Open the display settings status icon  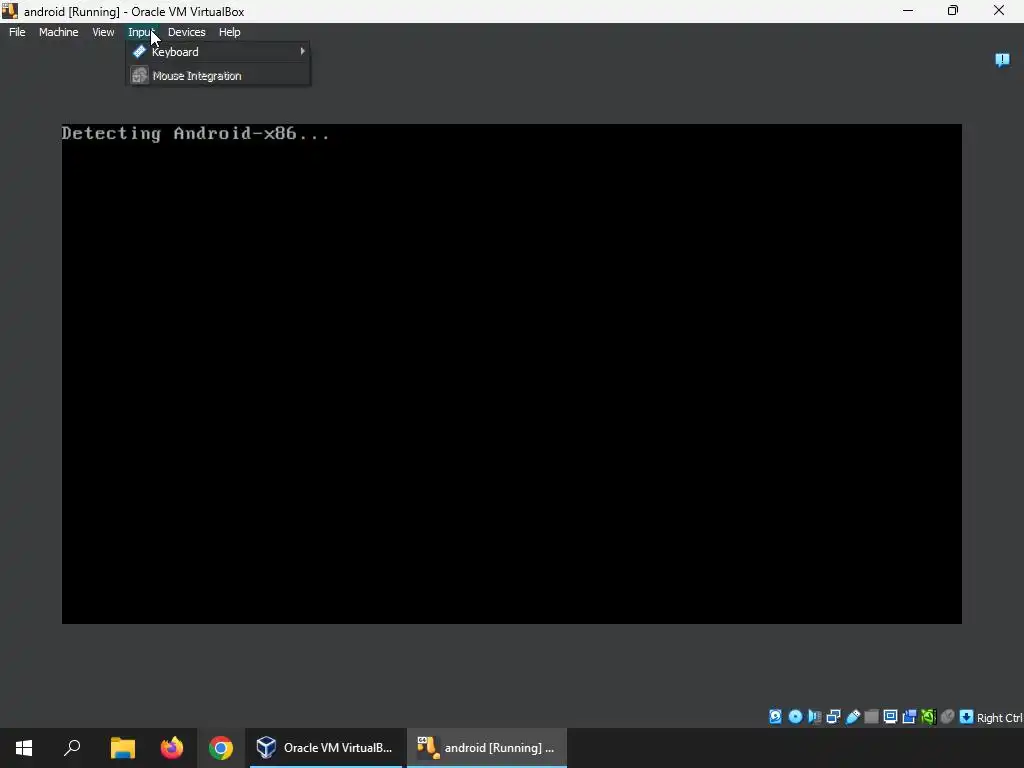[890, 717]
